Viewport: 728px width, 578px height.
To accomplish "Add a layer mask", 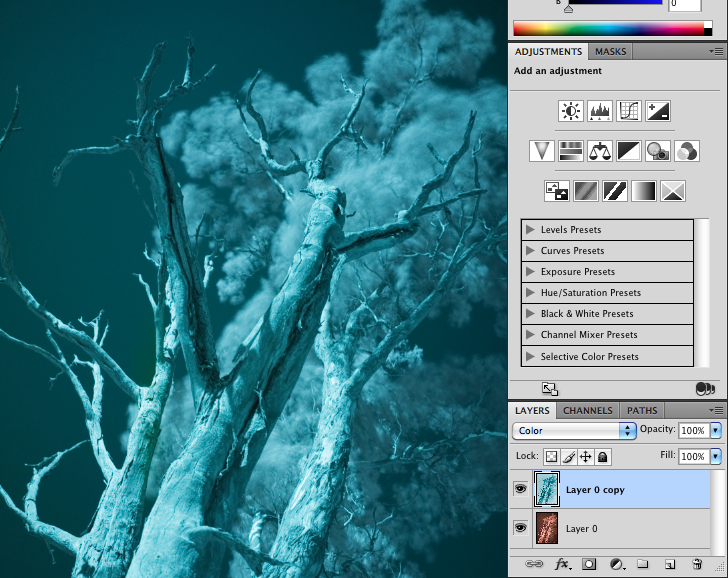I will coord(589,564).
